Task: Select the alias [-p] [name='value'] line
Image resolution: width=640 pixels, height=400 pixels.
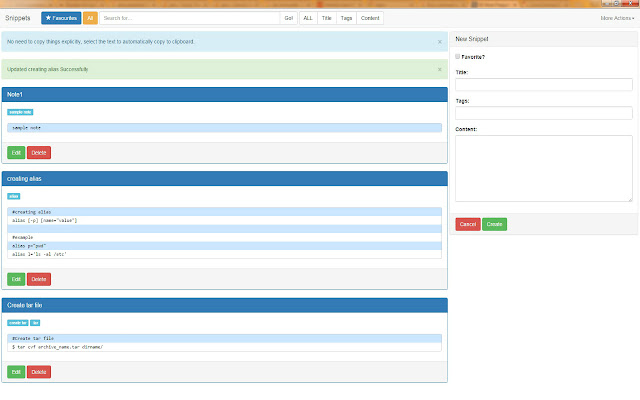Action: click(x=224, y=220)
